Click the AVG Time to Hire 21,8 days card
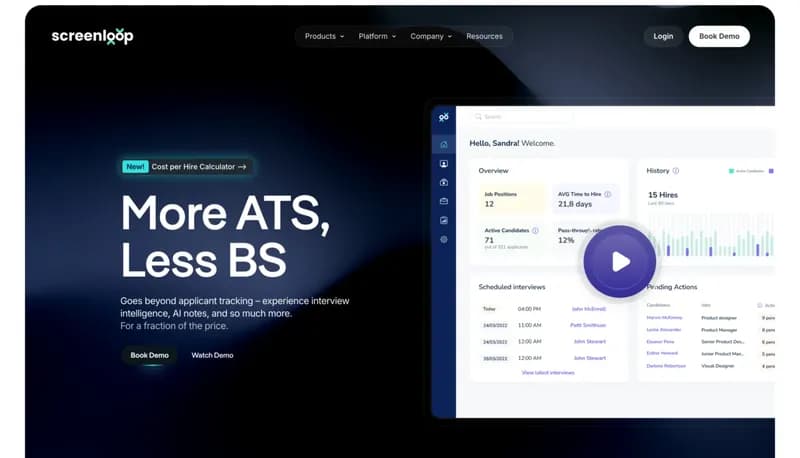The width and height of the screenshot is (800, 458). click(x=585, y=199)
